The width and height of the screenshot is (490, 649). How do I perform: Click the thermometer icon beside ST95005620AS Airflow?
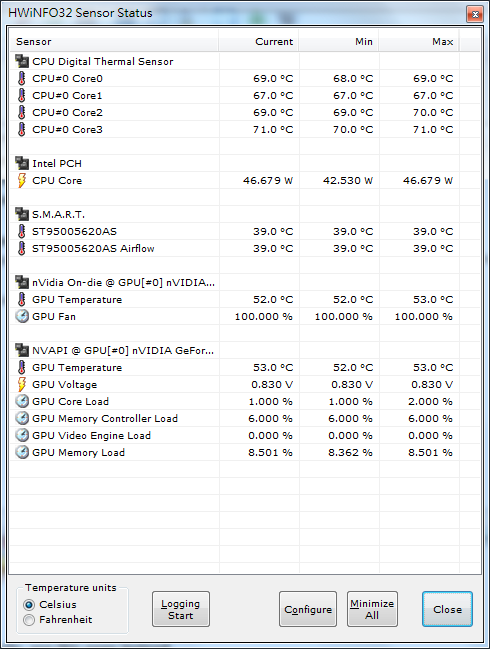click(22, 248)
